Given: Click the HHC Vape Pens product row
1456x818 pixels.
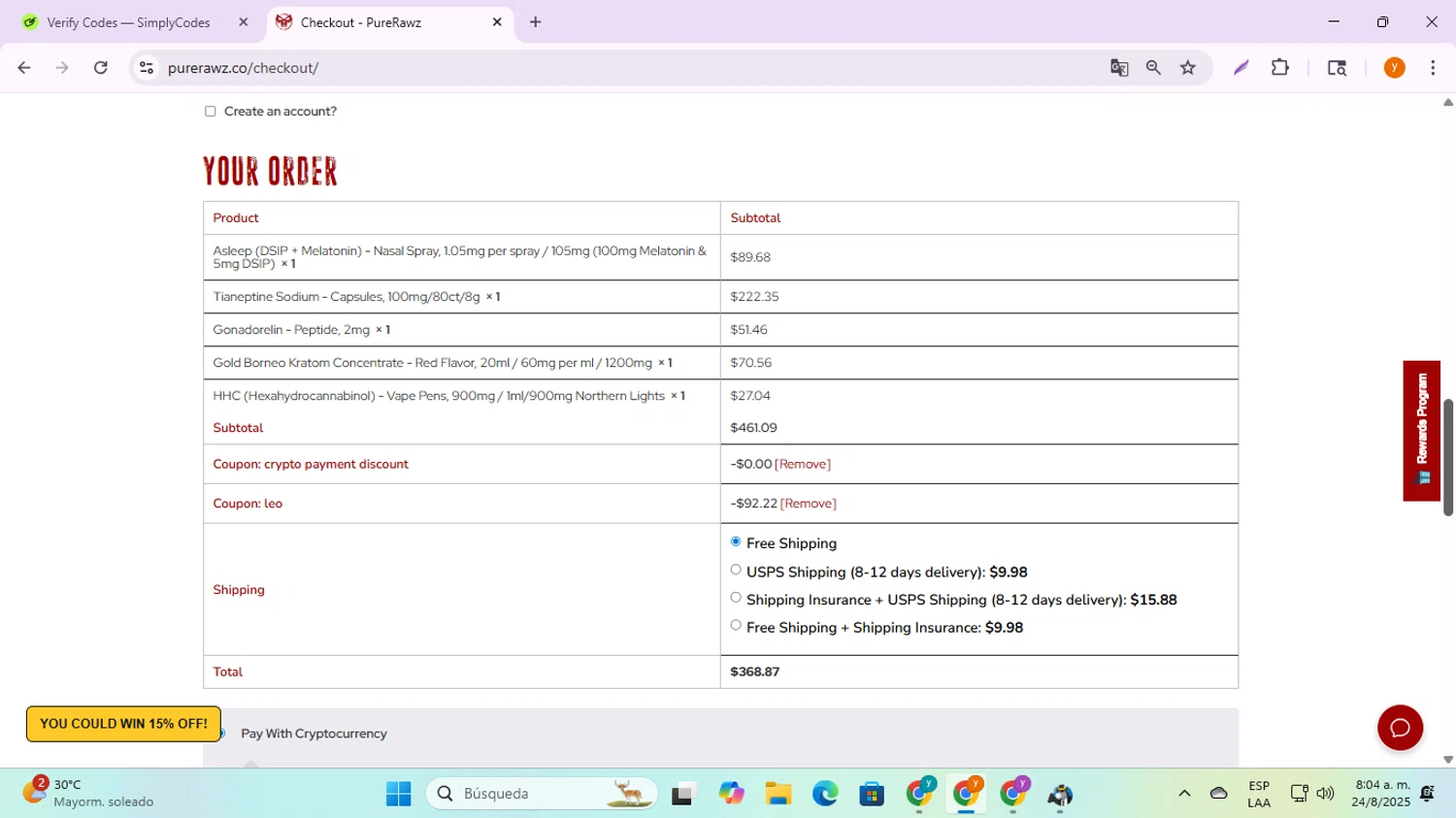Looking at the screenshot, I should (x=720, y=396).
